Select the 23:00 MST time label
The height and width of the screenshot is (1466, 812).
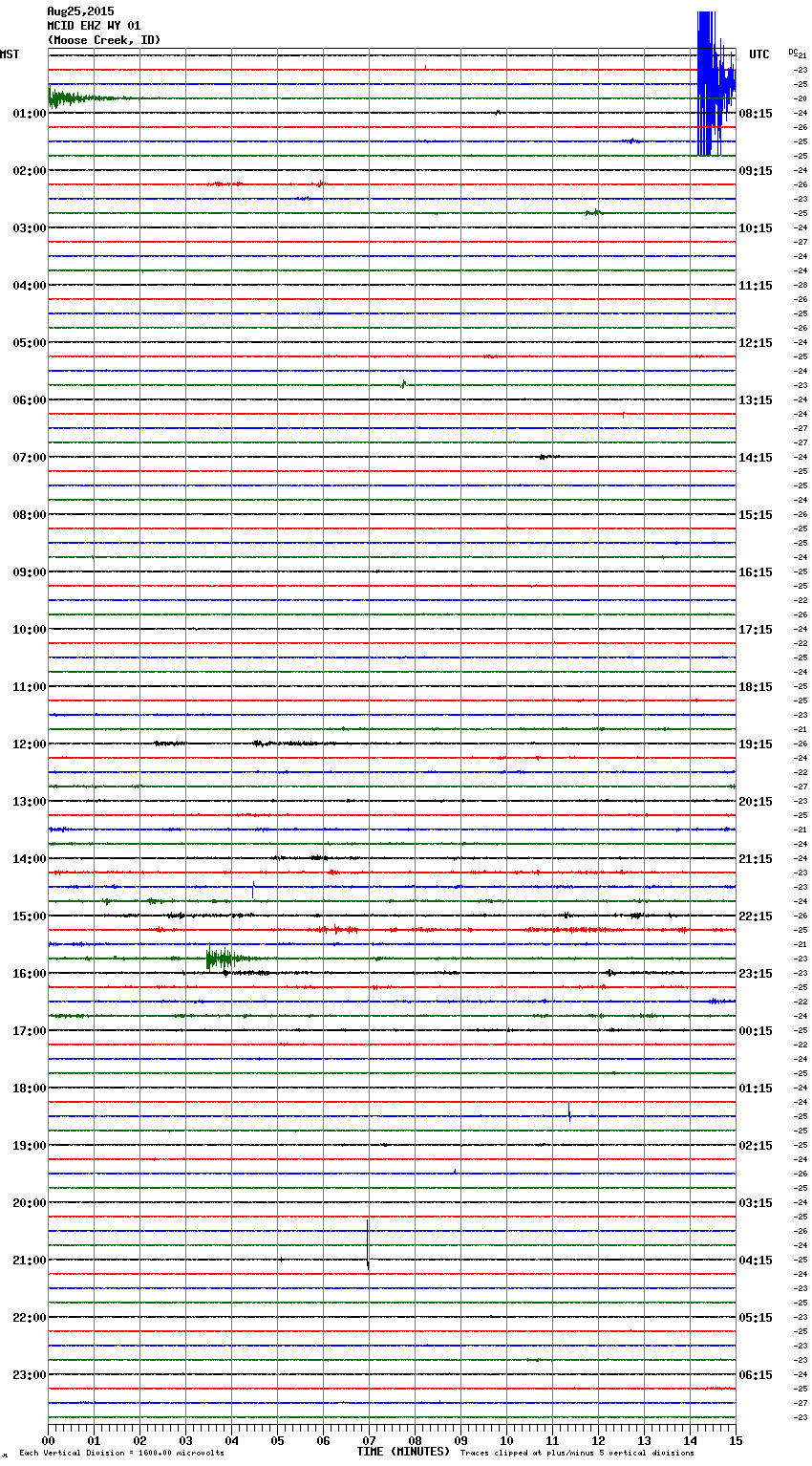click(x=30, y=1375)
